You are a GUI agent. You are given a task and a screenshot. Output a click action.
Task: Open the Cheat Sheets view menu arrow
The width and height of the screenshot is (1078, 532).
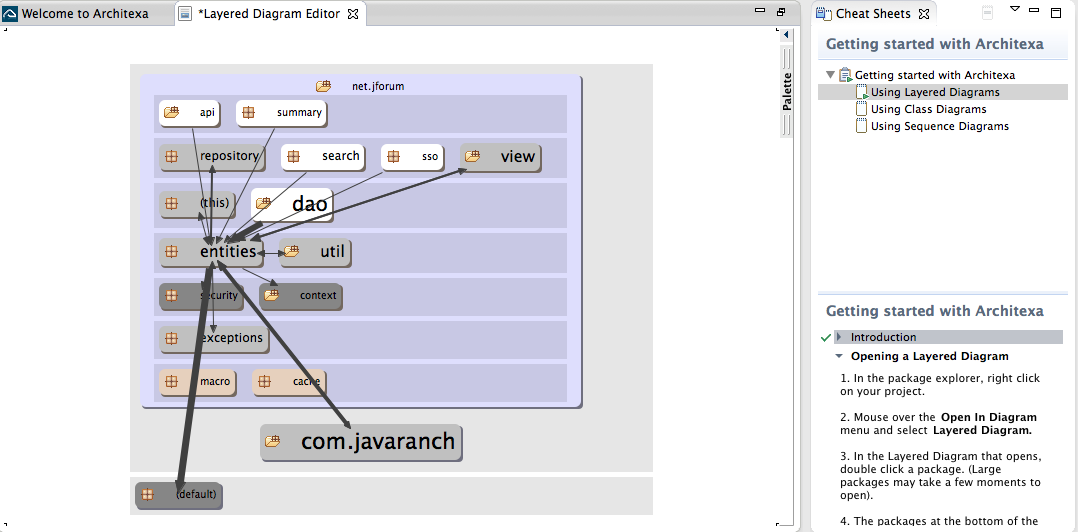pyautogui.click(x=1014, y=11)
